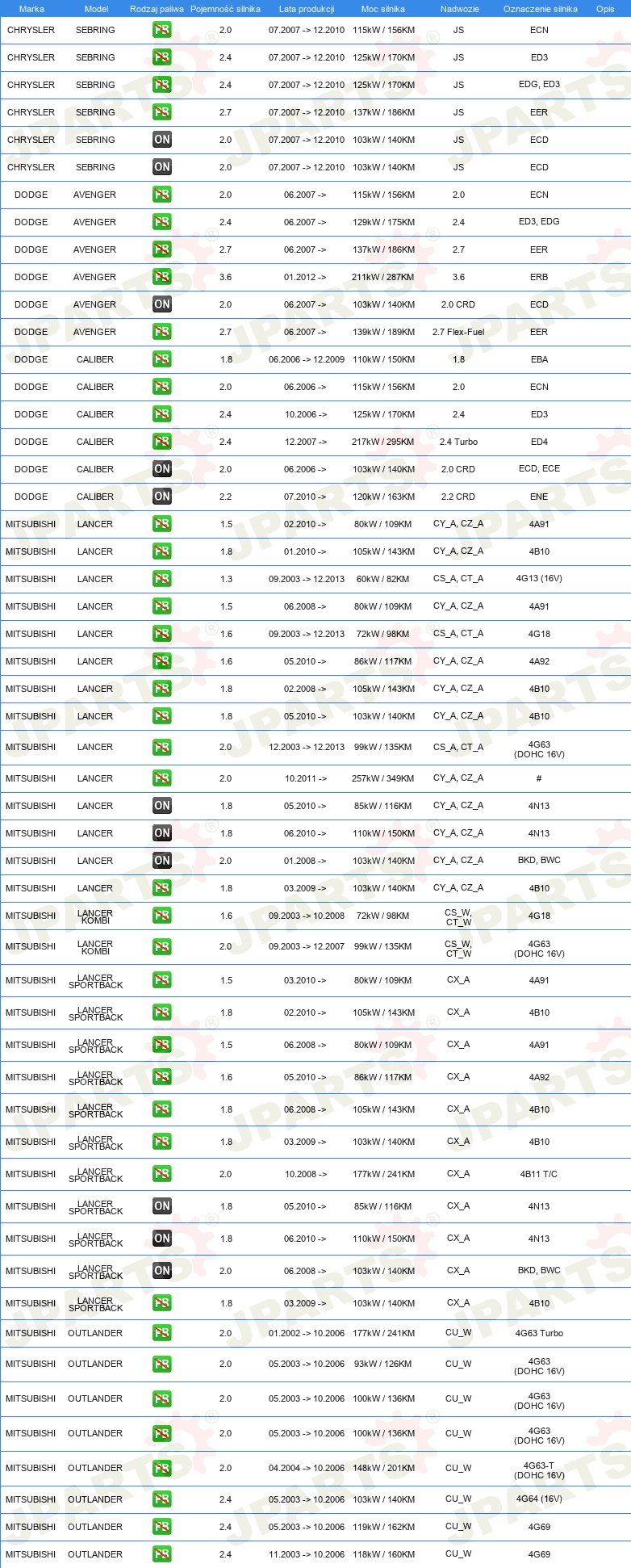Click the 04.2004 -> 10.2006 date cell

(307, 1468)
